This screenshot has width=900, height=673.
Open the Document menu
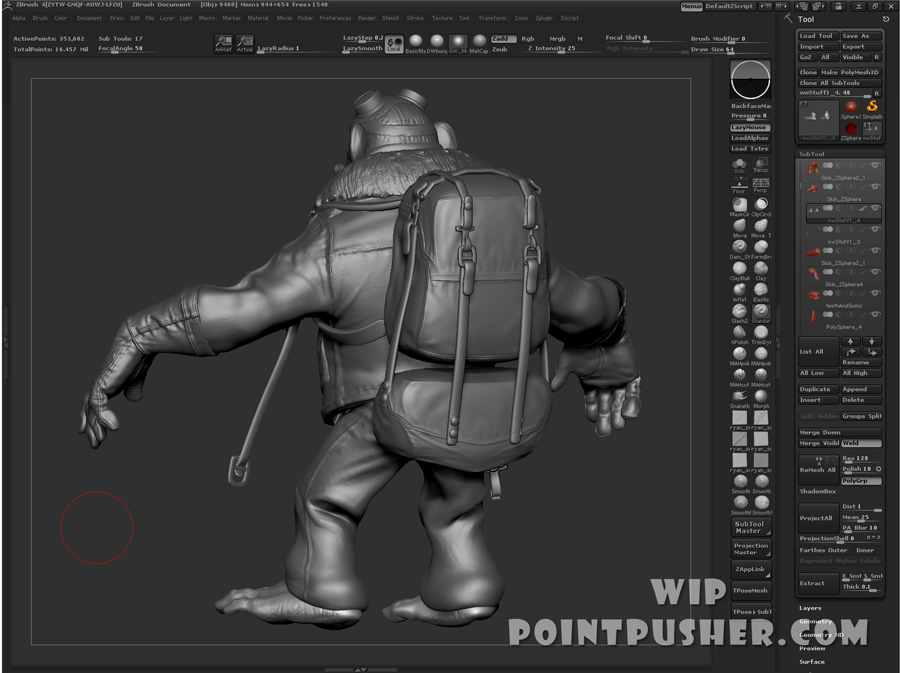(89, 18)
